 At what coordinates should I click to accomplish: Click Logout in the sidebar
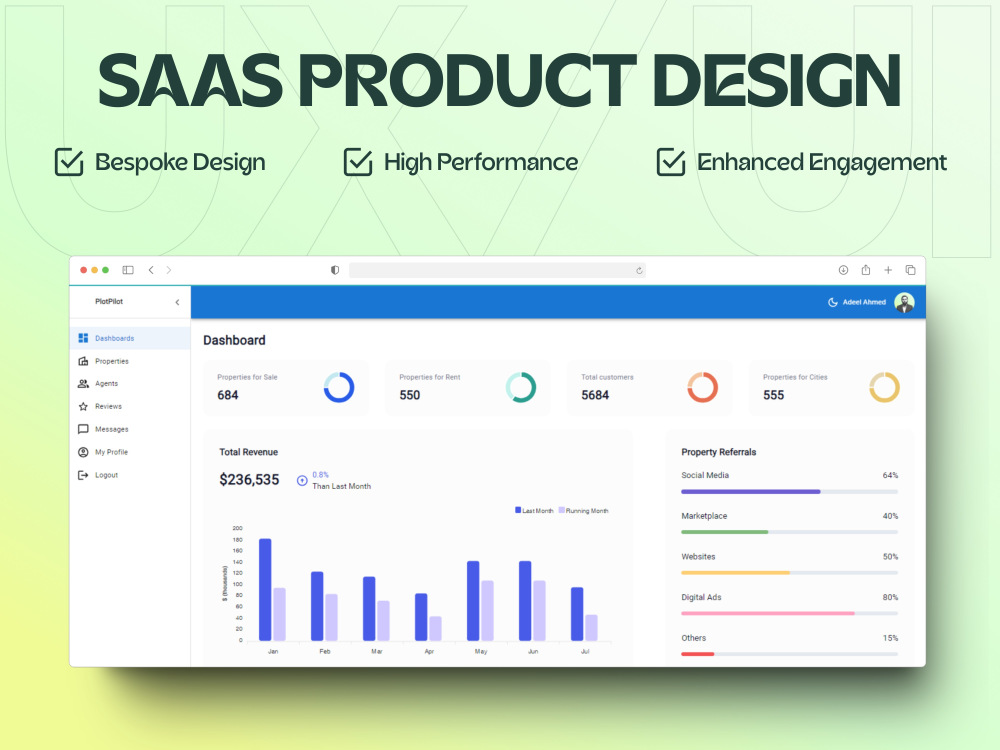[x=130, y=475]
